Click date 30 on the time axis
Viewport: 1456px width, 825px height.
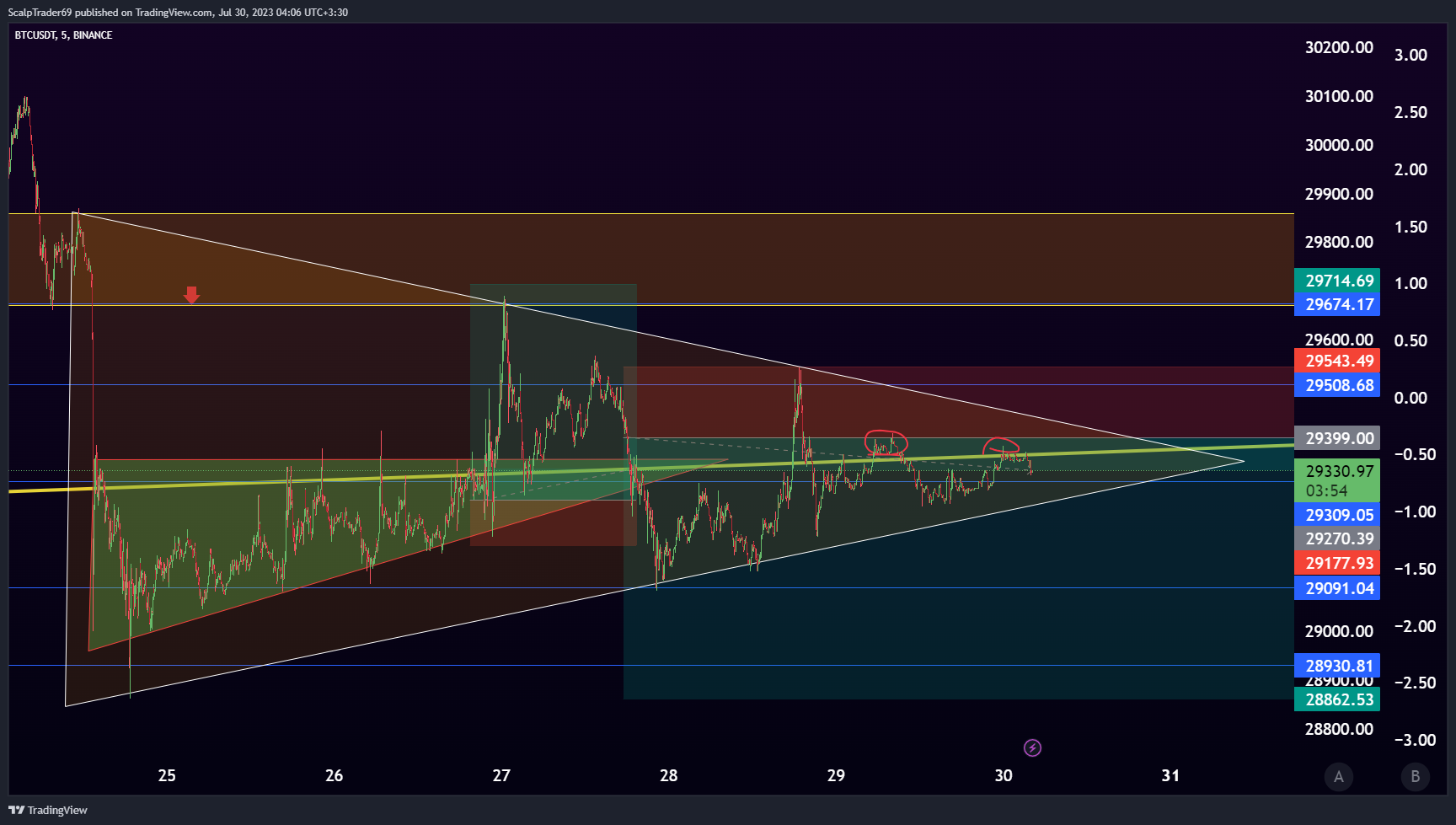click(x=1003, y=775)
